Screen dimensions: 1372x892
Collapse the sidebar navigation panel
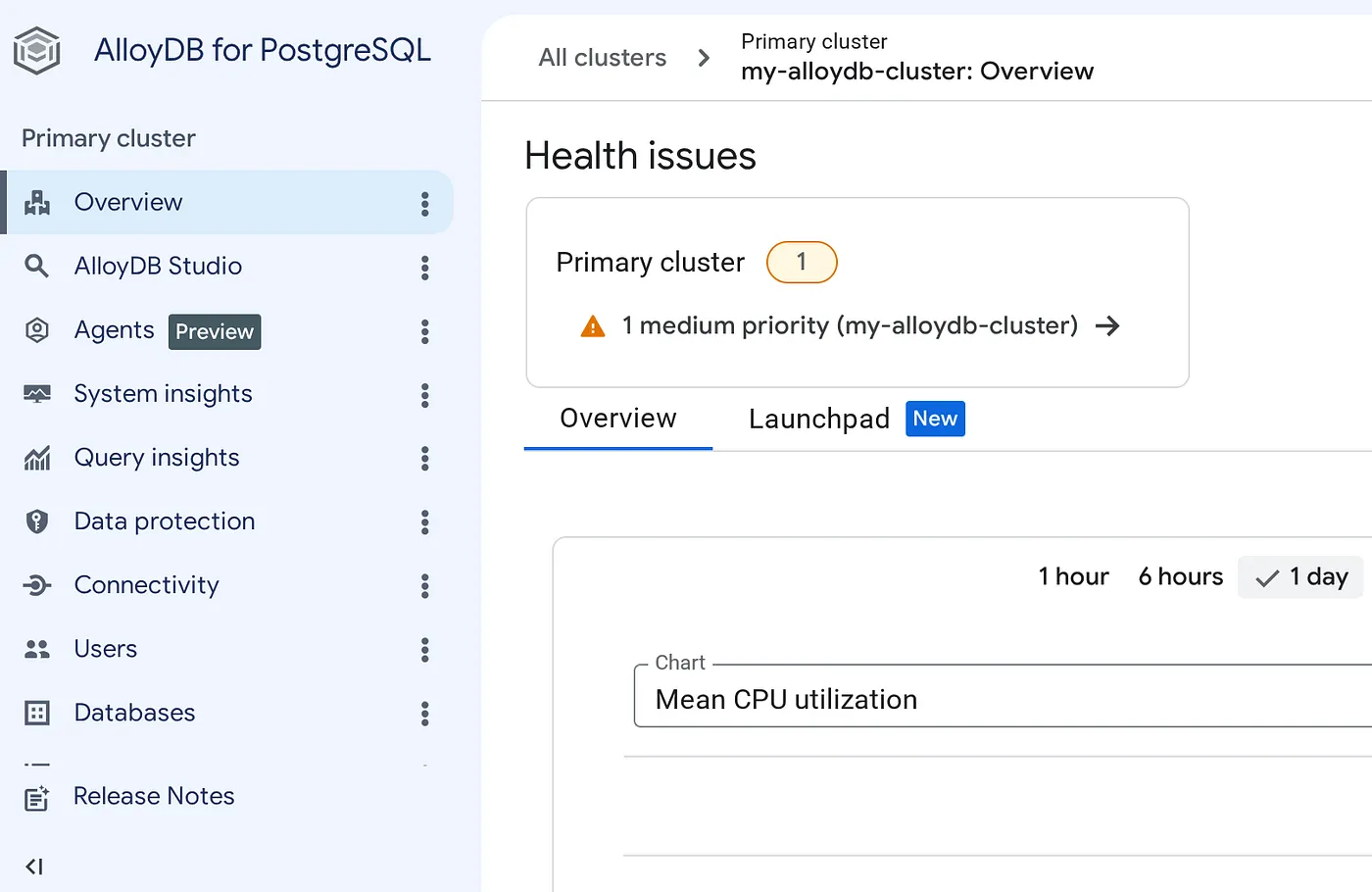(34, 867)
